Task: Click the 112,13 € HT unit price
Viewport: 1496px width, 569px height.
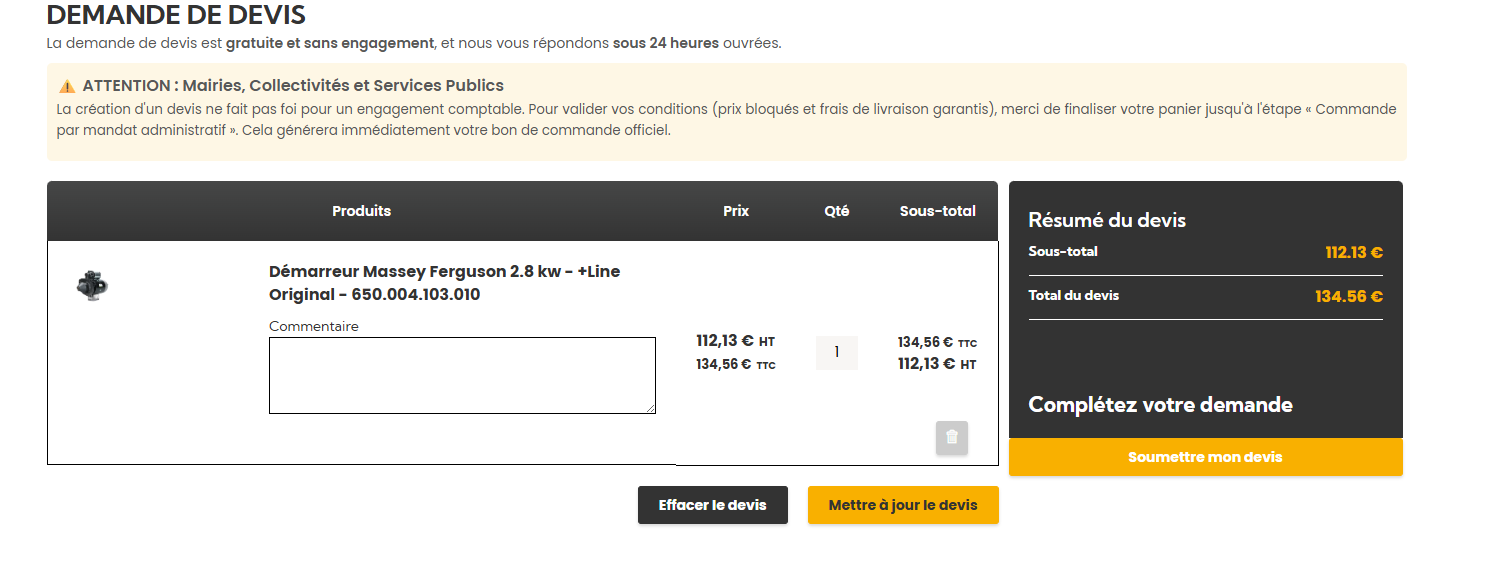Action: click(735, 341)
